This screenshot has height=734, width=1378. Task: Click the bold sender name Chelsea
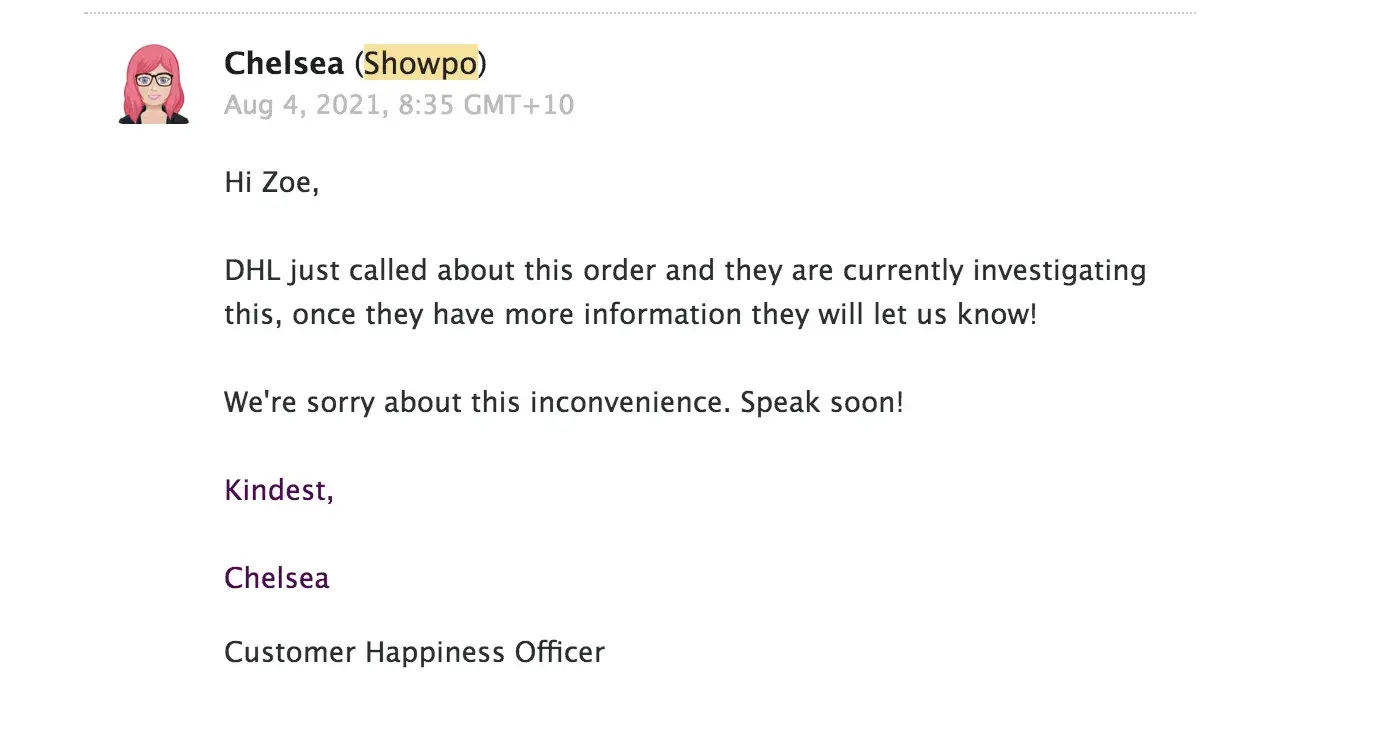coord(284,64)
